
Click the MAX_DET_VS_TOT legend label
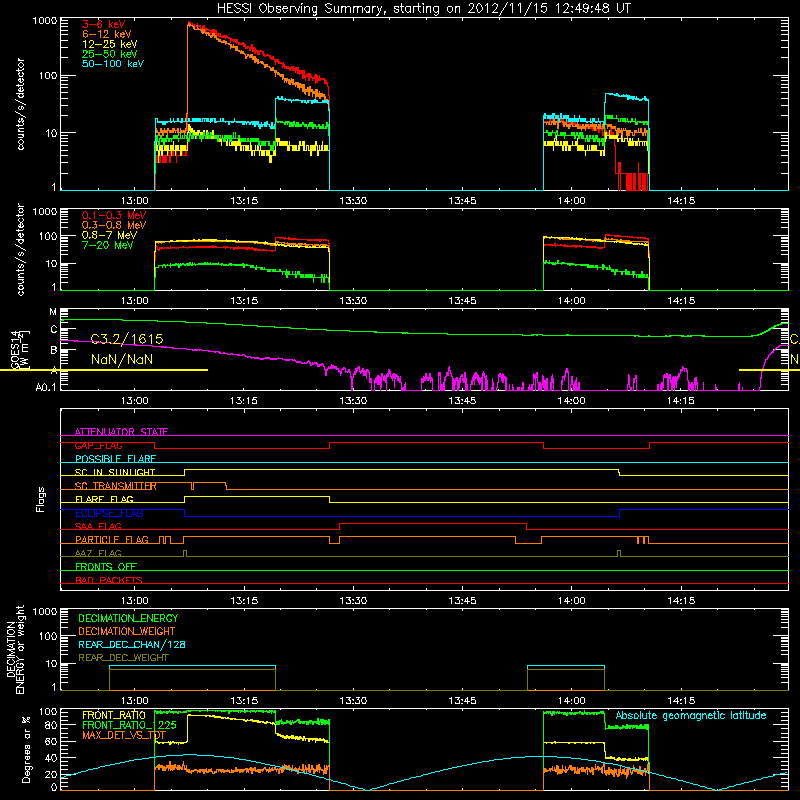(124, 735)
